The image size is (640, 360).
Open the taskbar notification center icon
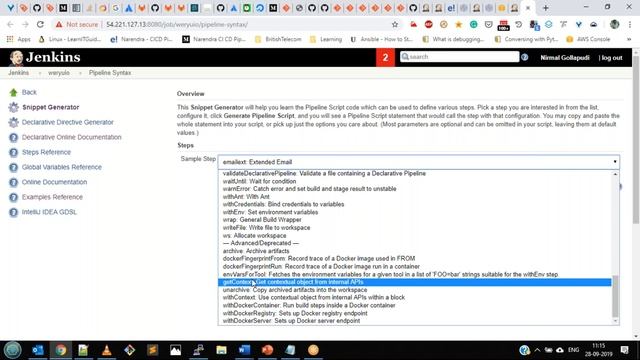[624, 350]
